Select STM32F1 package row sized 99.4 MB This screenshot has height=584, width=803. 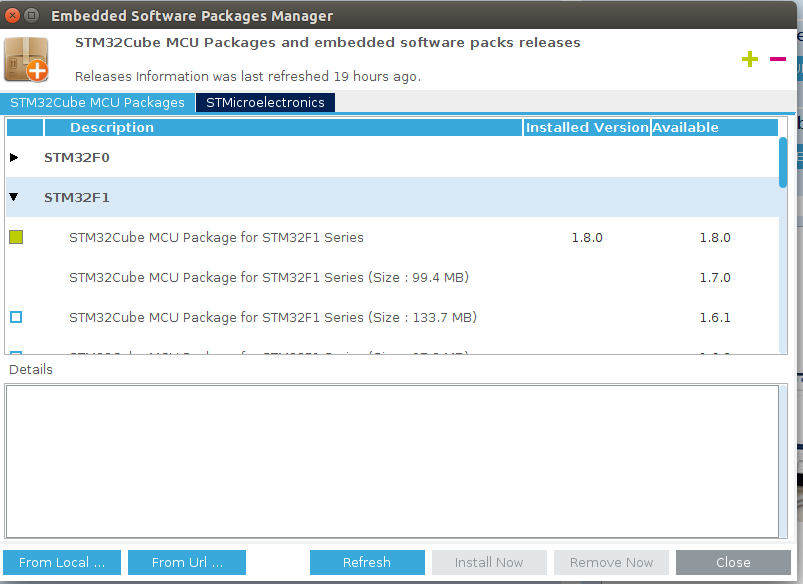click(392, 277)
